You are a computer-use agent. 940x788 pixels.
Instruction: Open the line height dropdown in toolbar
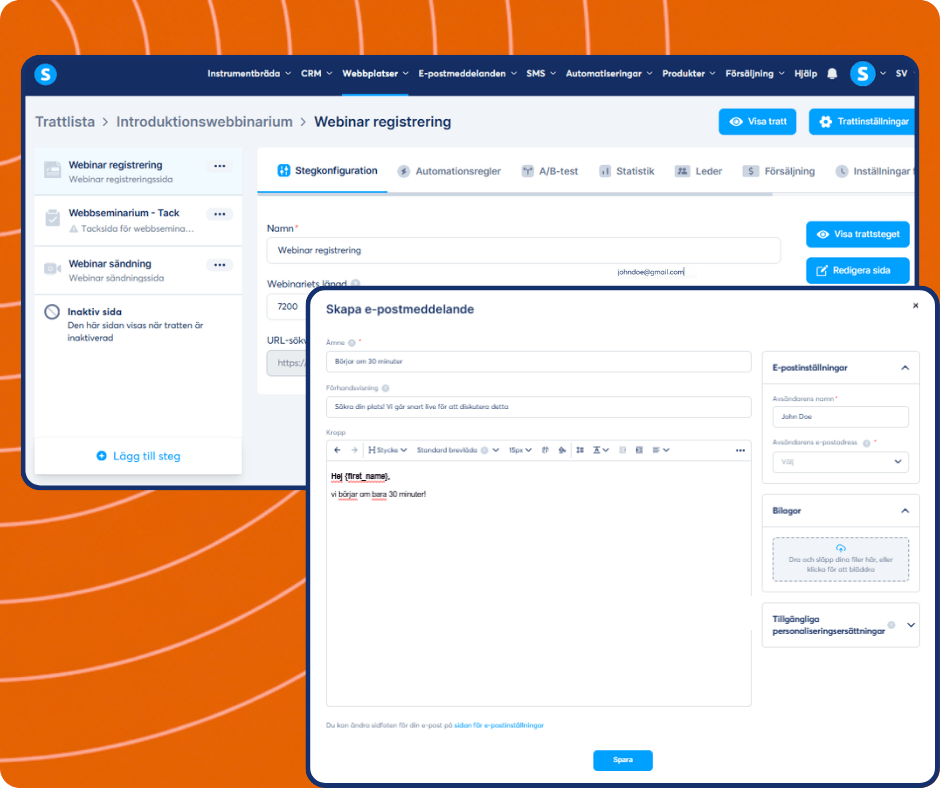click(x=601, y=450)
